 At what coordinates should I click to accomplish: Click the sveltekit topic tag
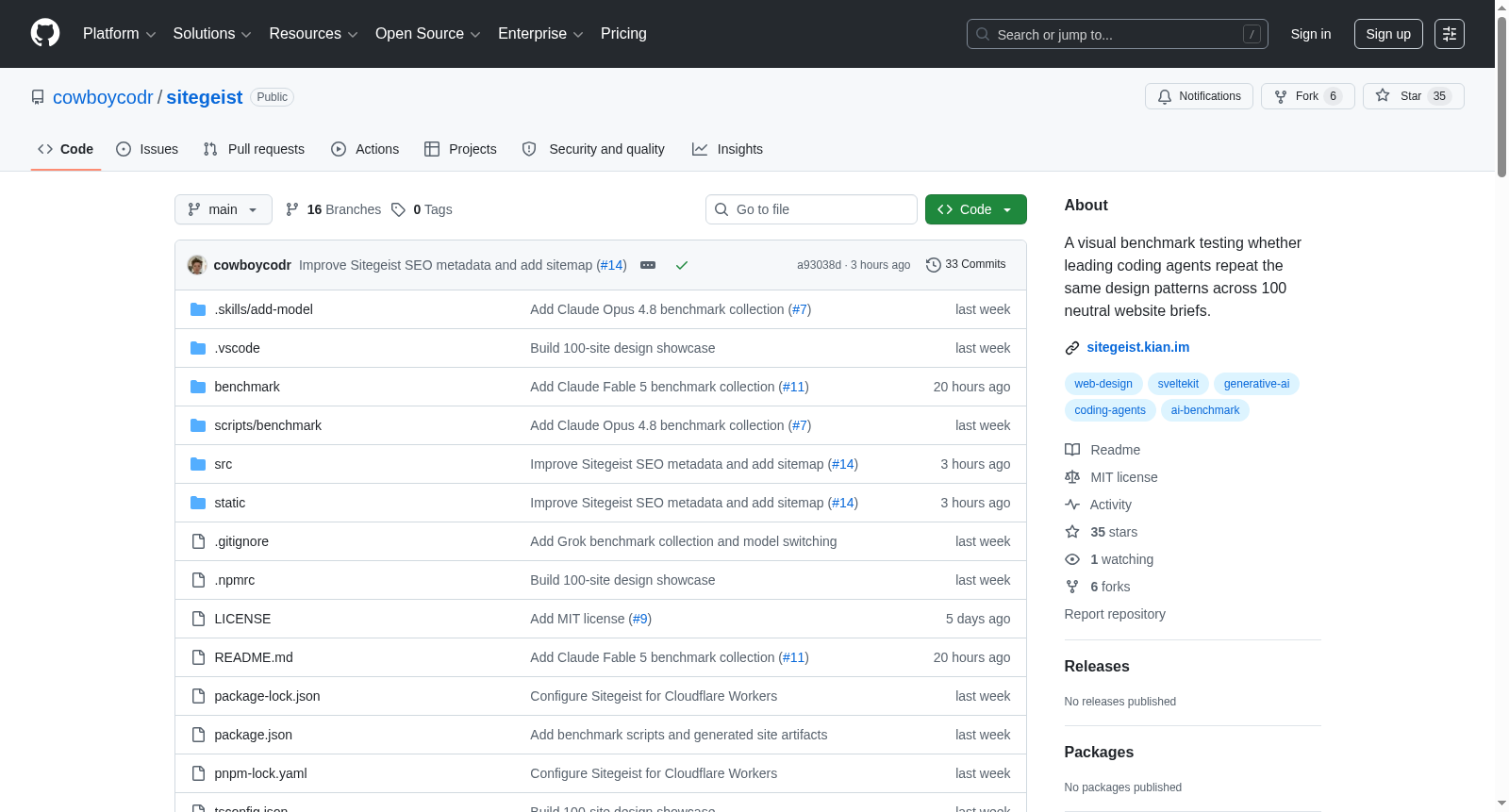(1178, 384)
